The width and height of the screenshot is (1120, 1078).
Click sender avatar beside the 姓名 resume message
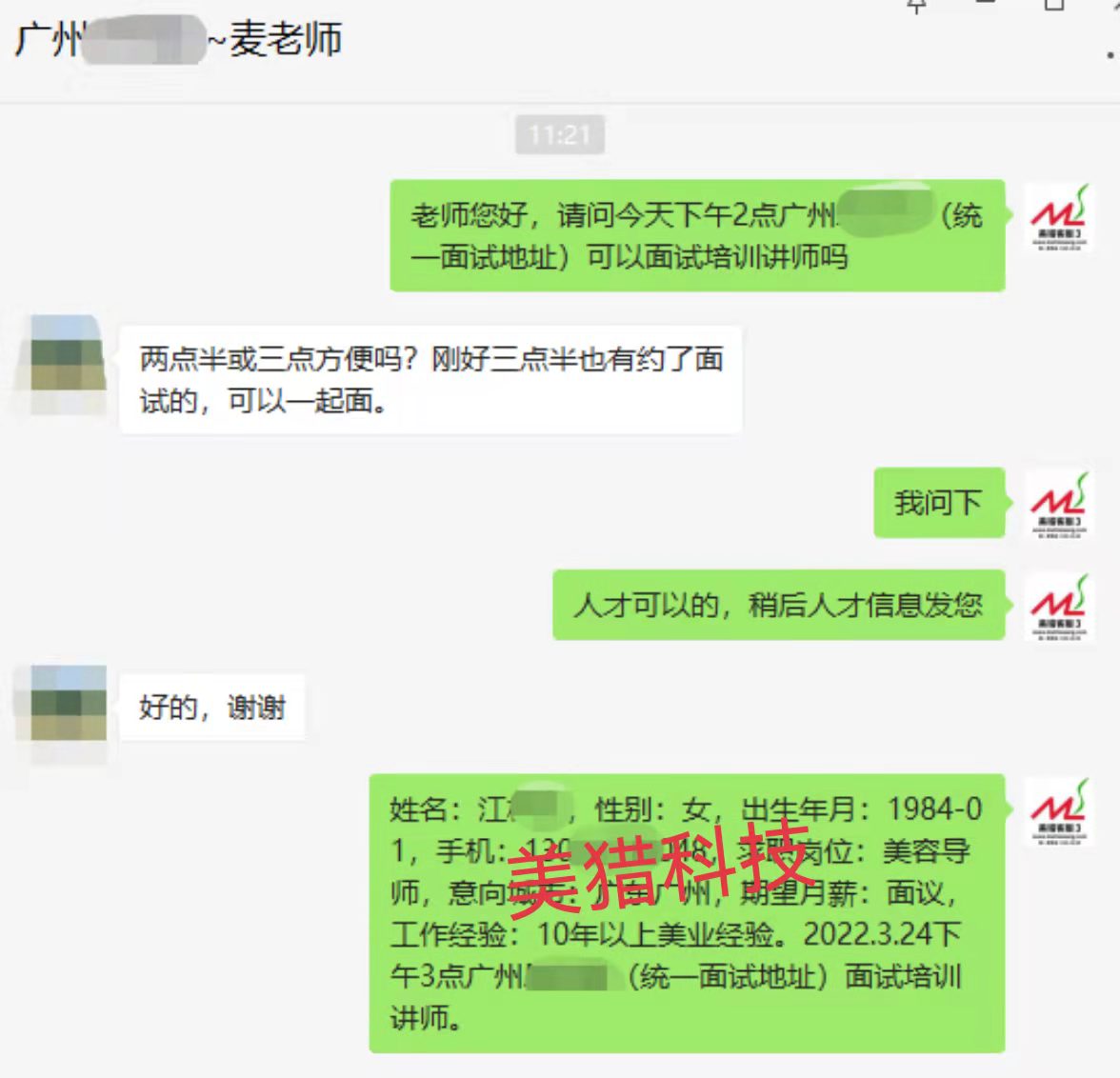click(1059, 812)
